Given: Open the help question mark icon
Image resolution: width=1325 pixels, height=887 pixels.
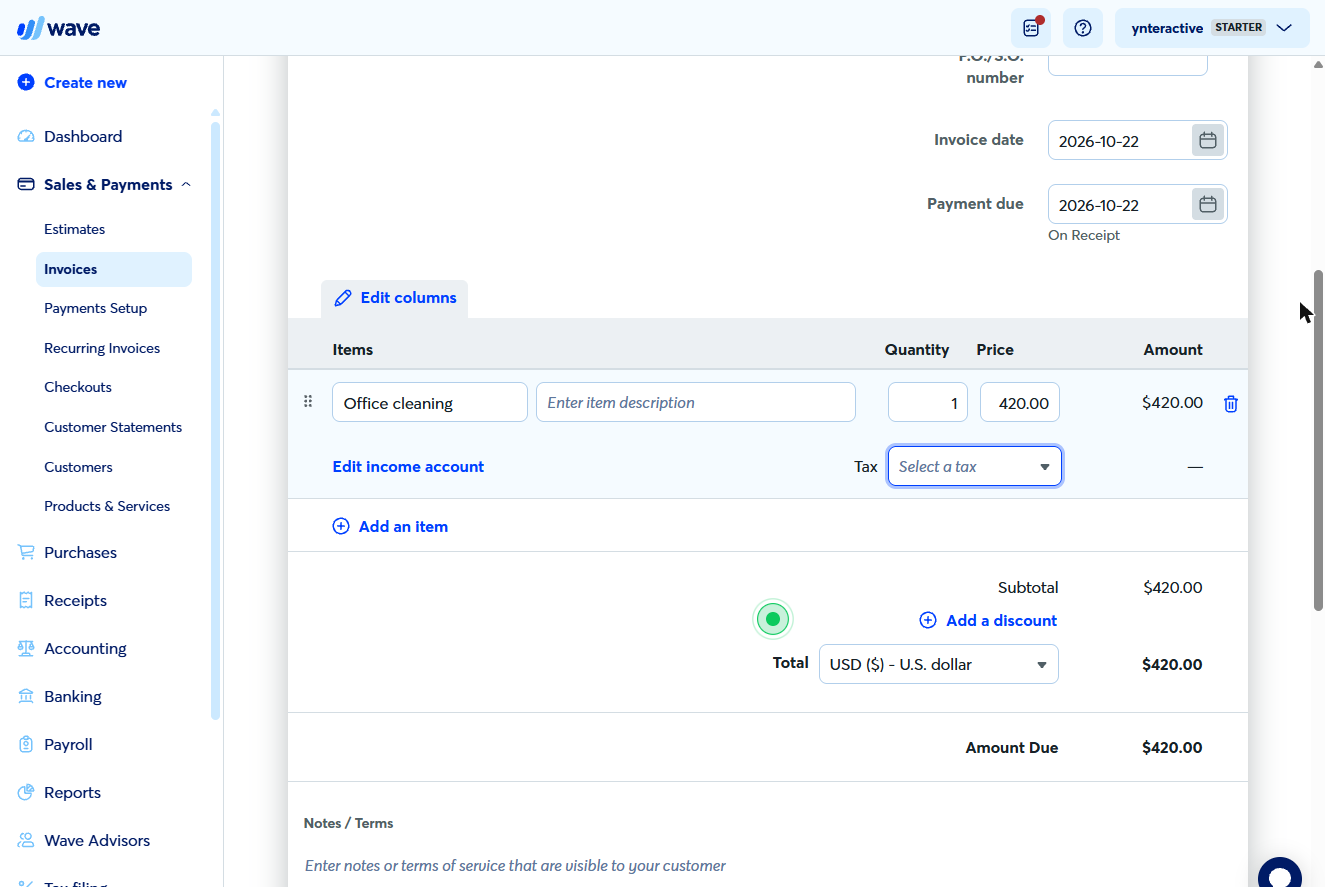Looking at the screenshot, I should coord(1083,28).
